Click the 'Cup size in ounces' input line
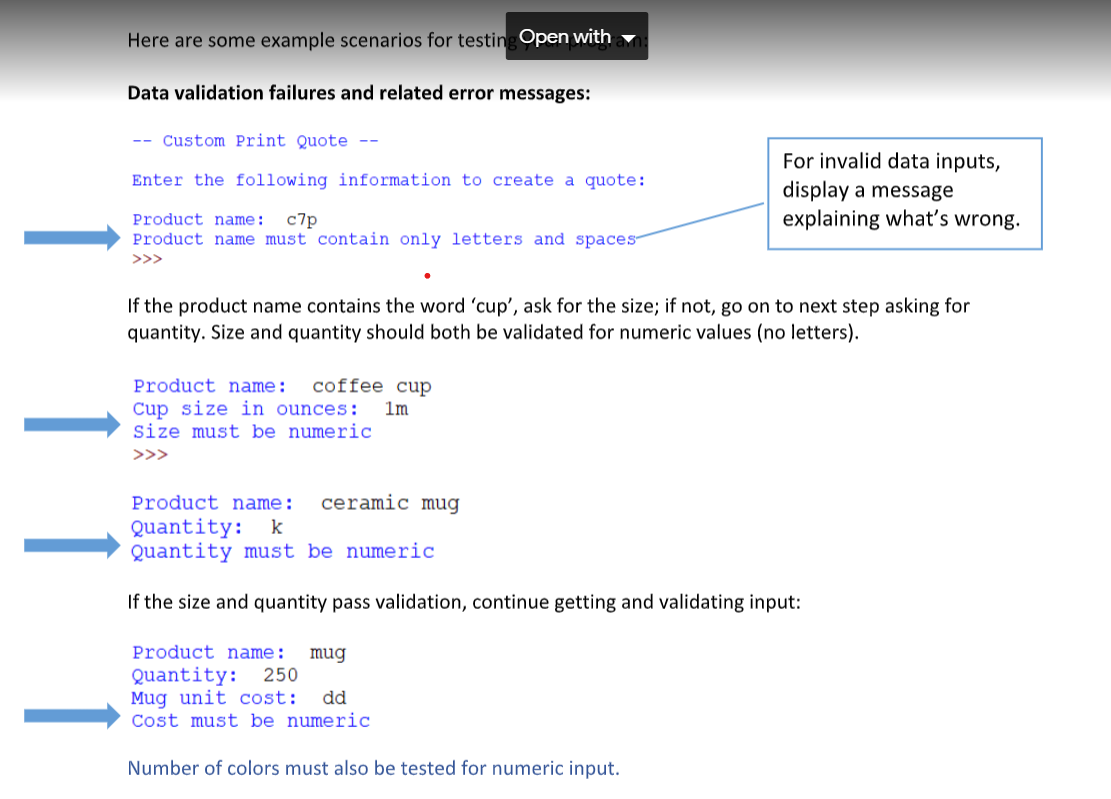The image size is (1111, 799). click(270, 408)
